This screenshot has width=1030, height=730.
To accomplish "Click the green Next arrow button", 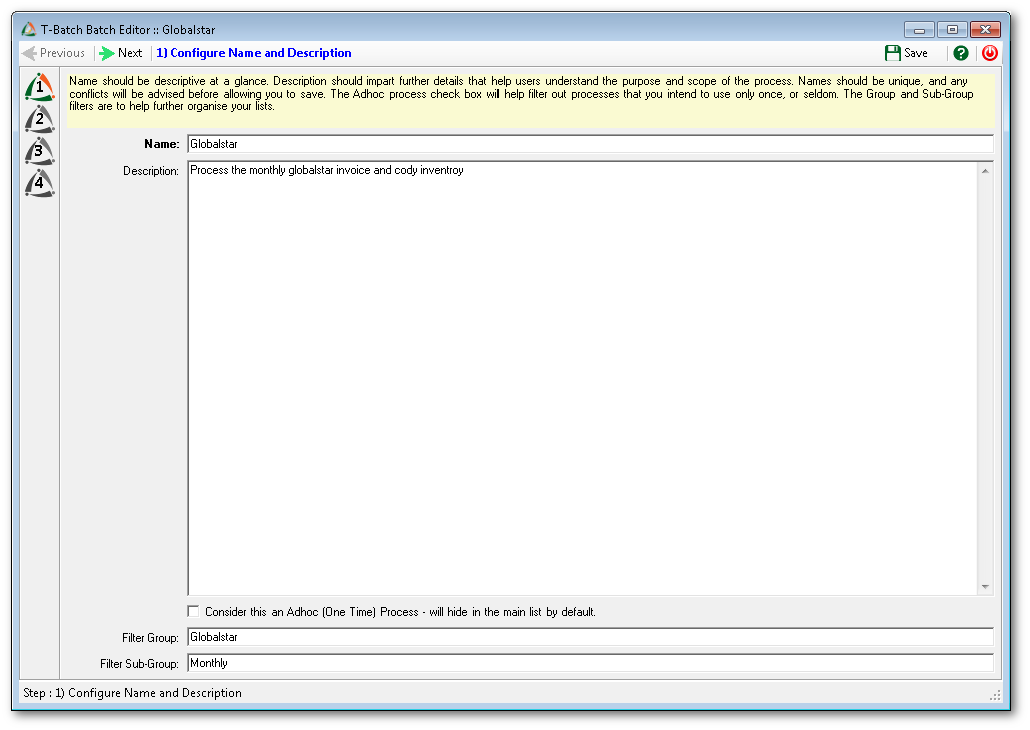I will [121, 53].
